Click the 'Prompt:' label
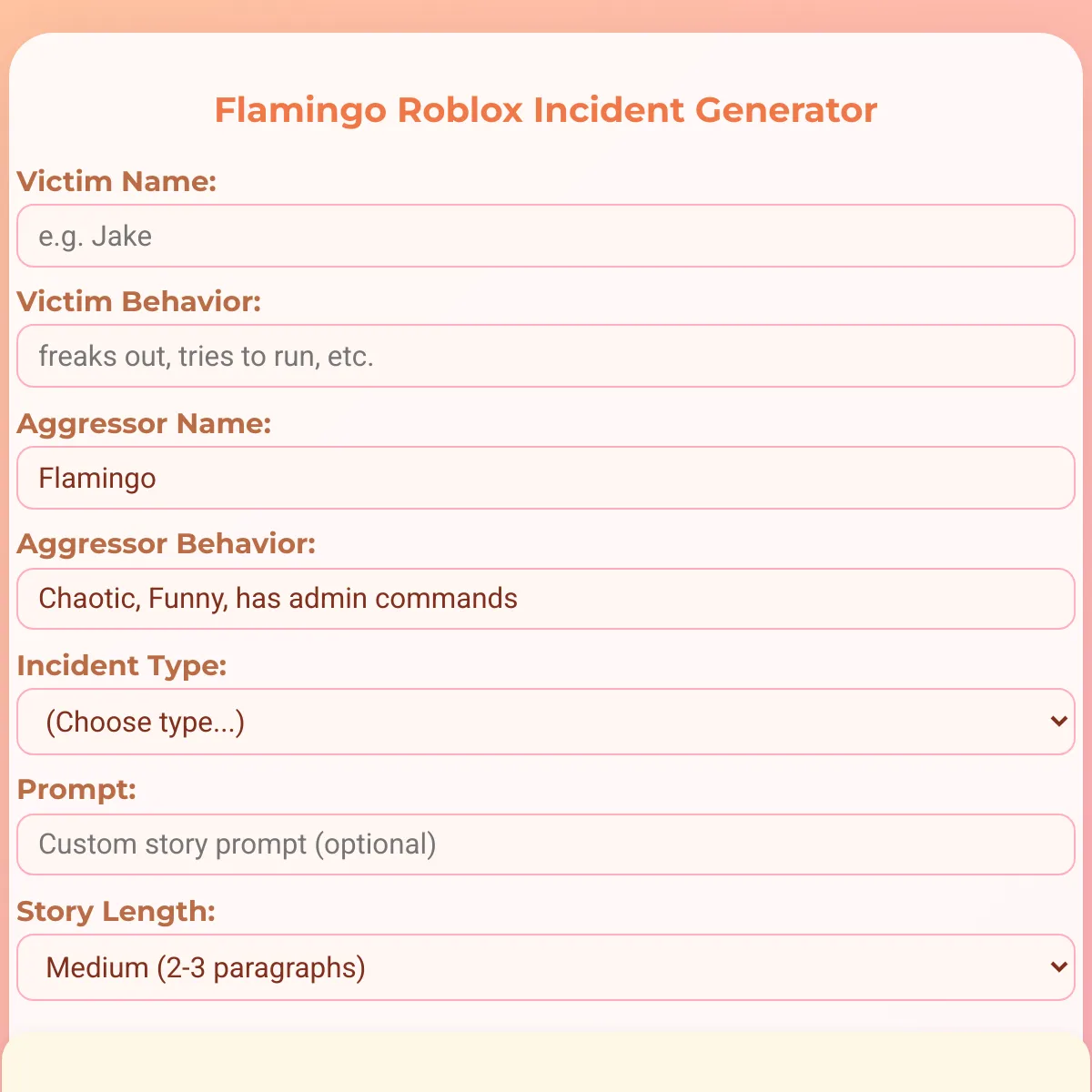The image size is (1092, 1092). tap(76, 789)
